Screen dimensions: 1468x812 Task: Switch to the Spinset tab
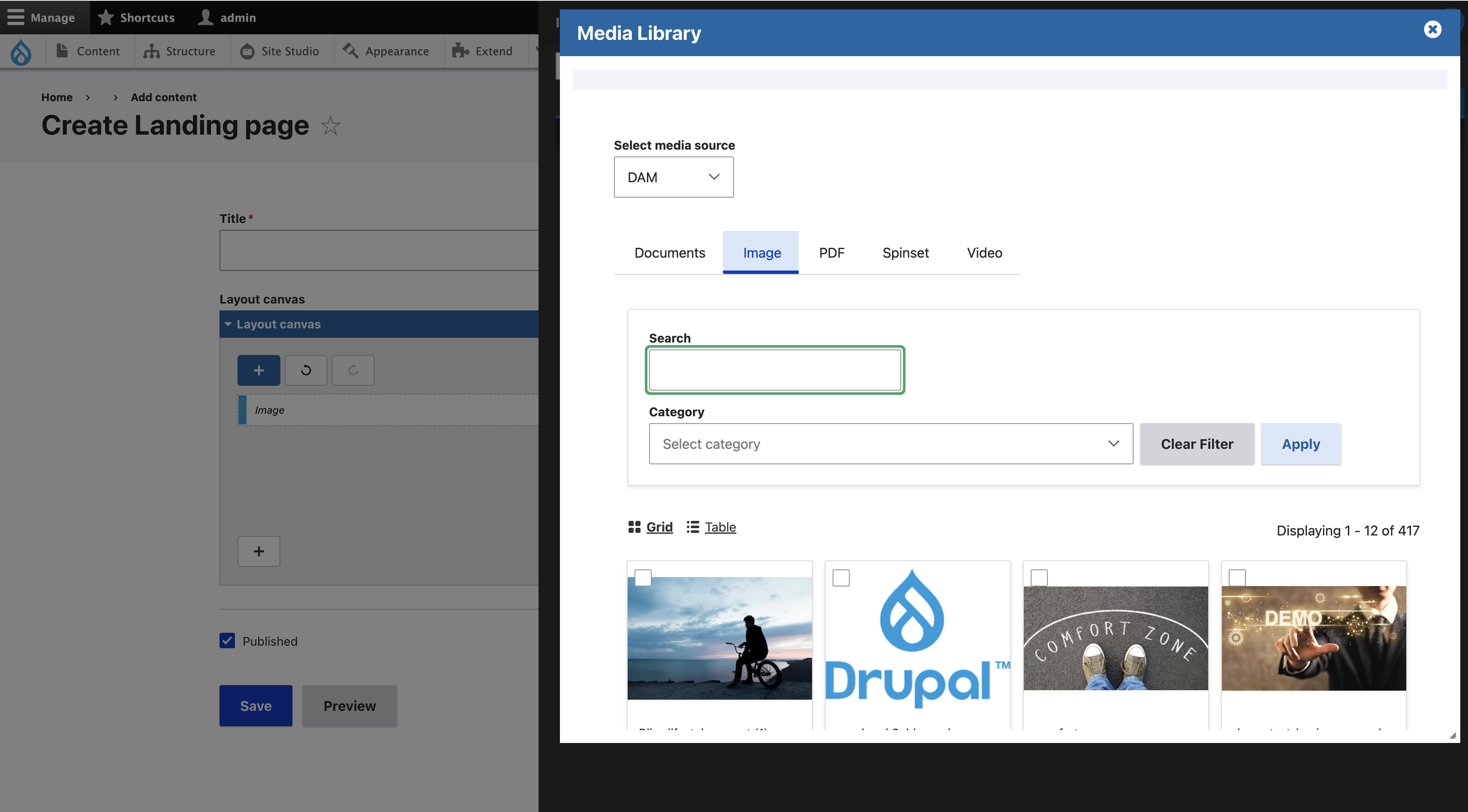point(905,253)
